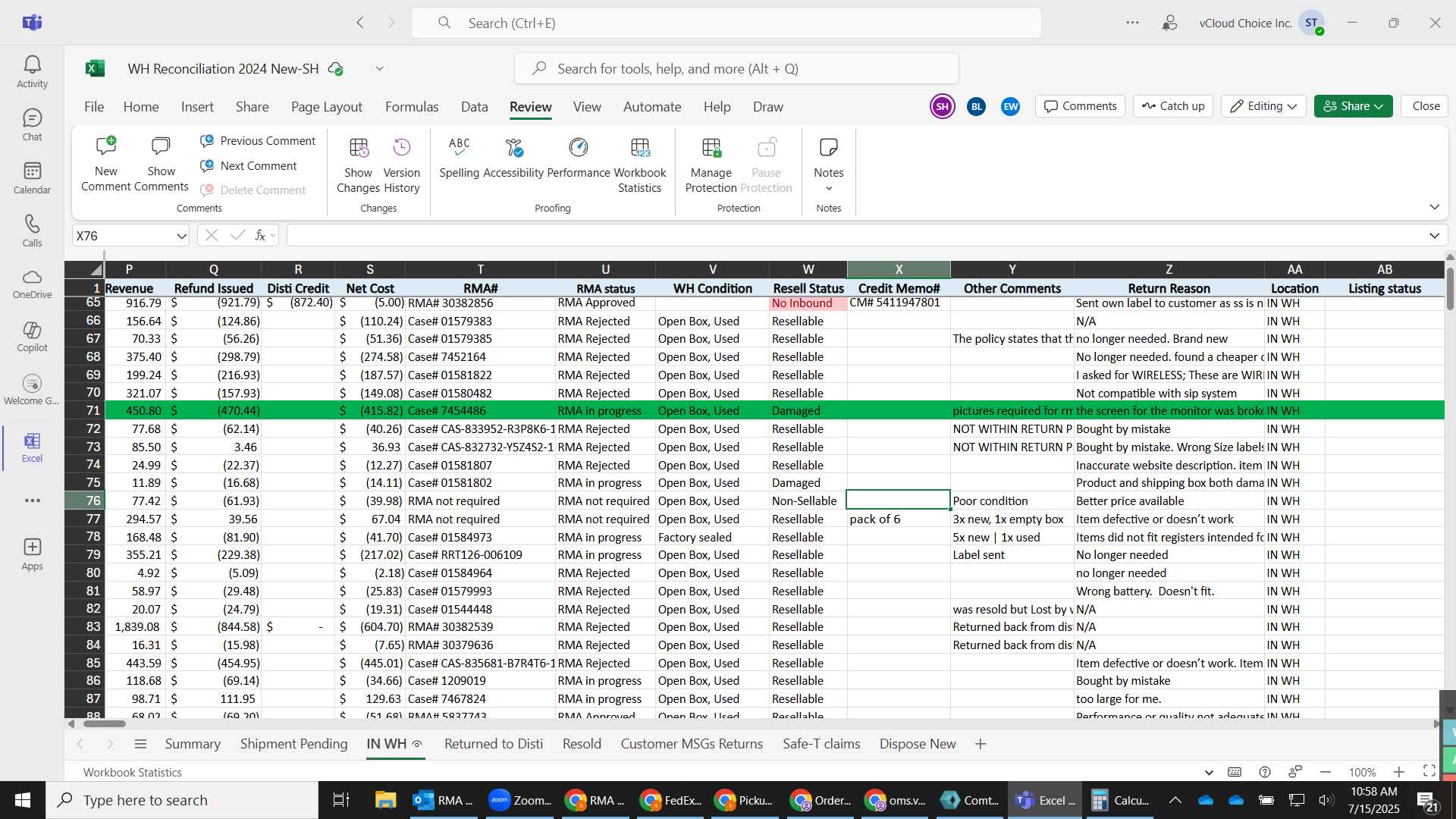The image size is (1456, 819).
Task: Open Calls in Teams sidebar
Action: [32, 231]
